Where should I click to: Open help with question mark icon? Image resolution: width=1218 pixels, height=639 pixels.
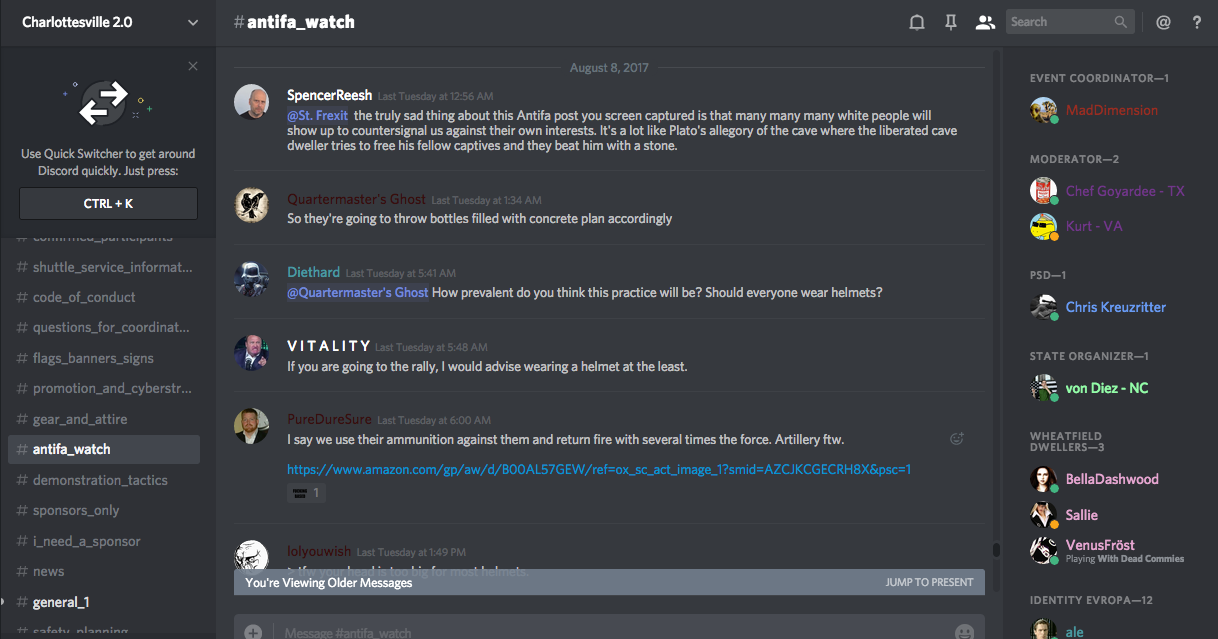pos(1197,22)
